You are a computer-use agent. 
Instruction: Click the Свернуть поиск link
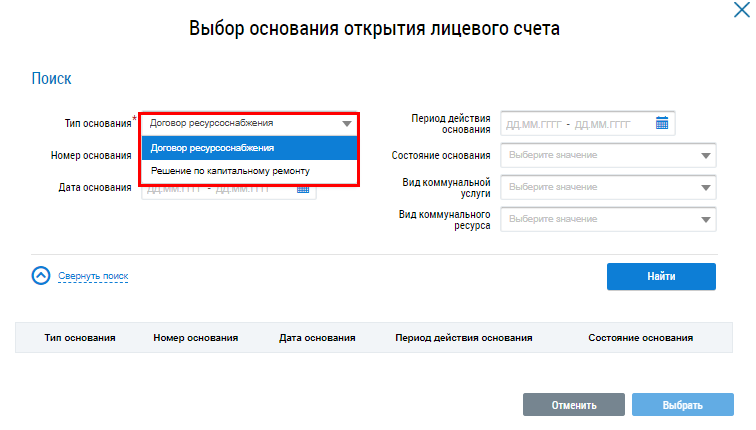tap(93, 276)
